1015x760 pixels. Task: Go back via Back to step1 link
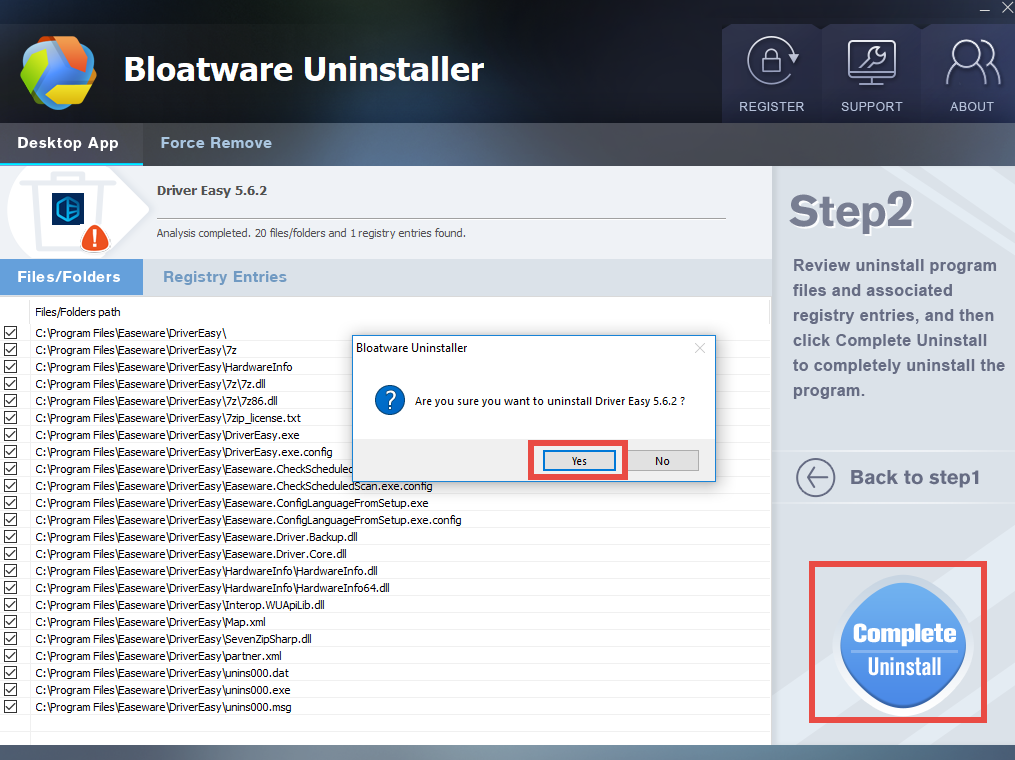tap(915, 478)
